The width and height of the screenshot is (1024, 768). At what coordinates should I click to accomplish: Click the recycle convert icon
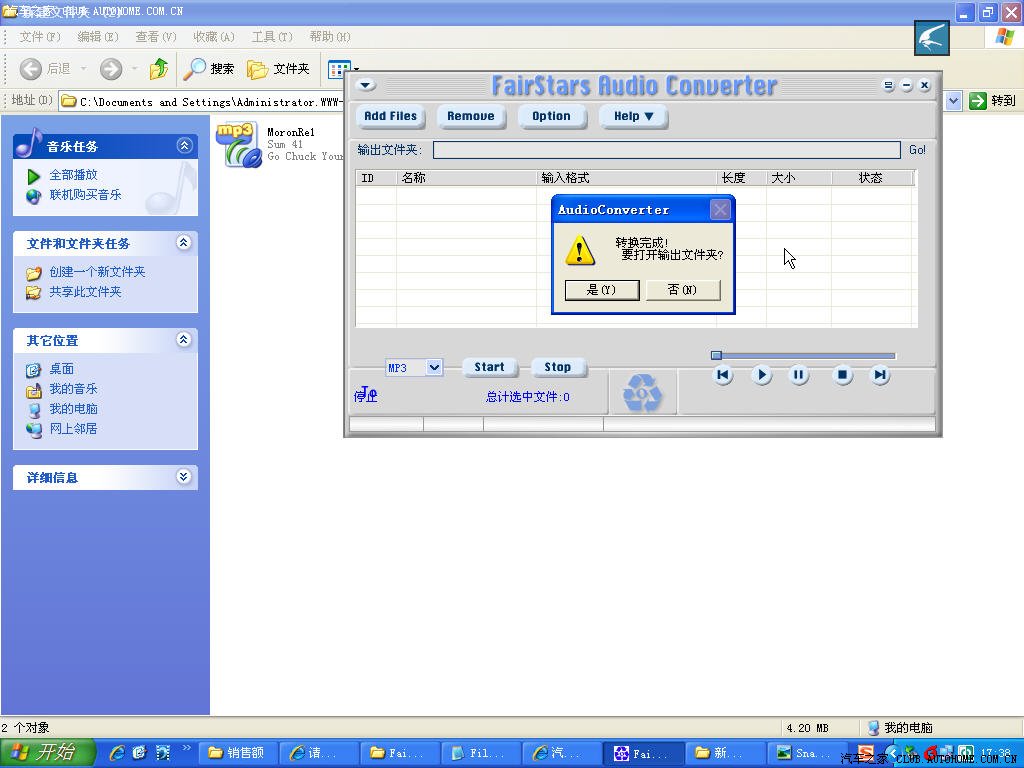pos(642,393)
